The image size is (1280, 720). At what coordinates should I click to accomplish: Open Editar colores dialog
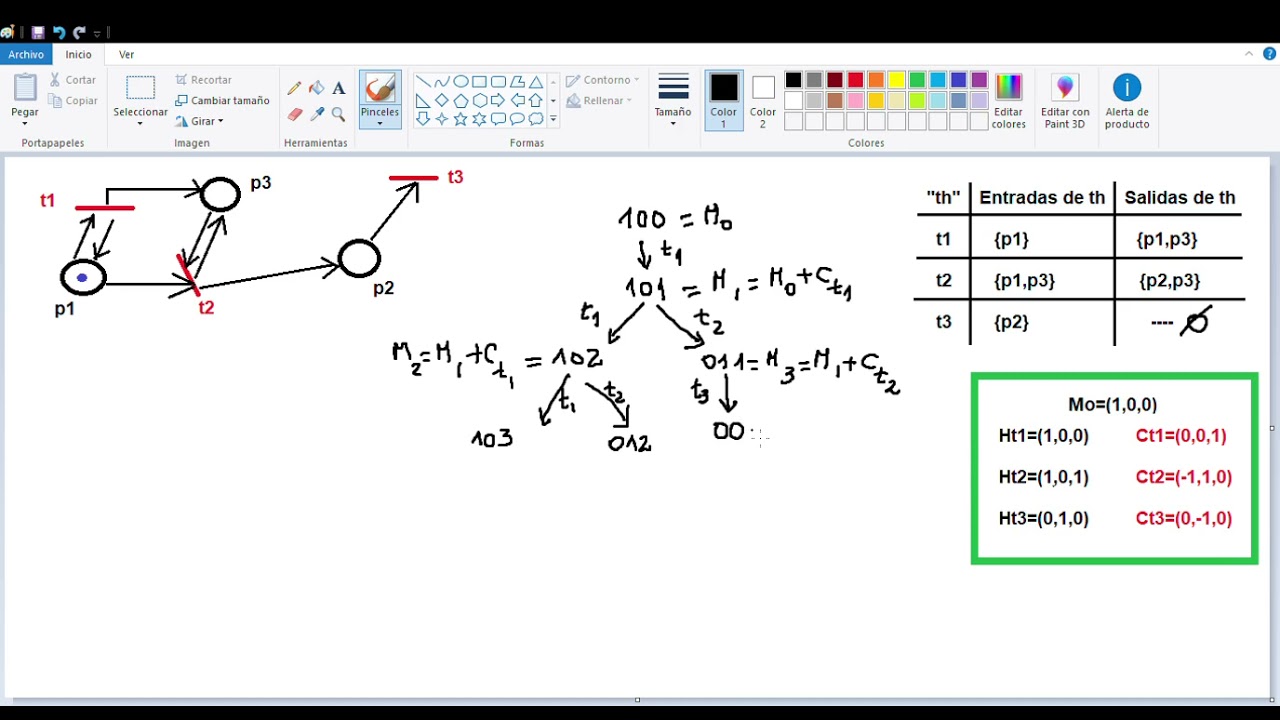pyautogui.click(x=1008, y=101)
